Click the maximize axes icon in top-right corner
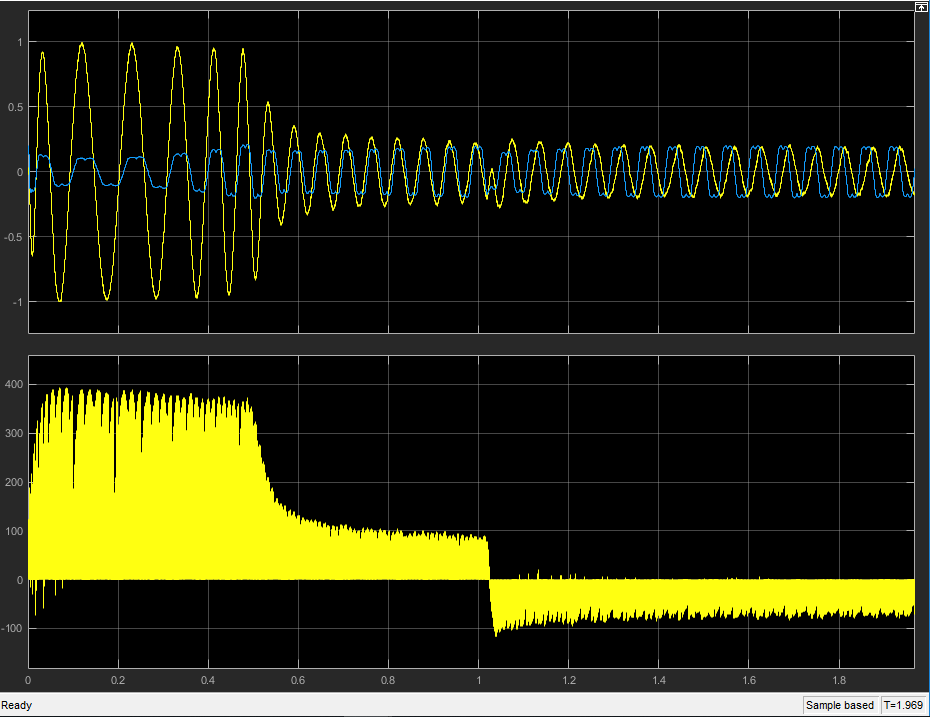 (x=921, y=6)
